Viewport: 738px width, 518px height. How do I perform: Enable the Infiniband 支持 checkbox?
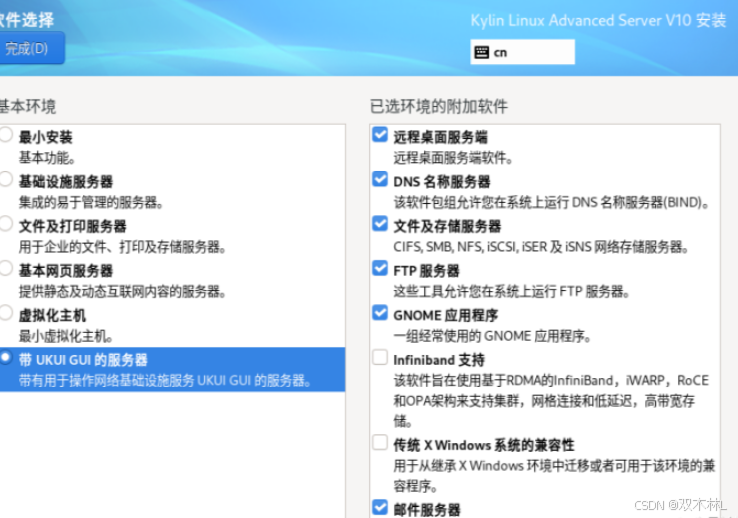pos(380,357)
